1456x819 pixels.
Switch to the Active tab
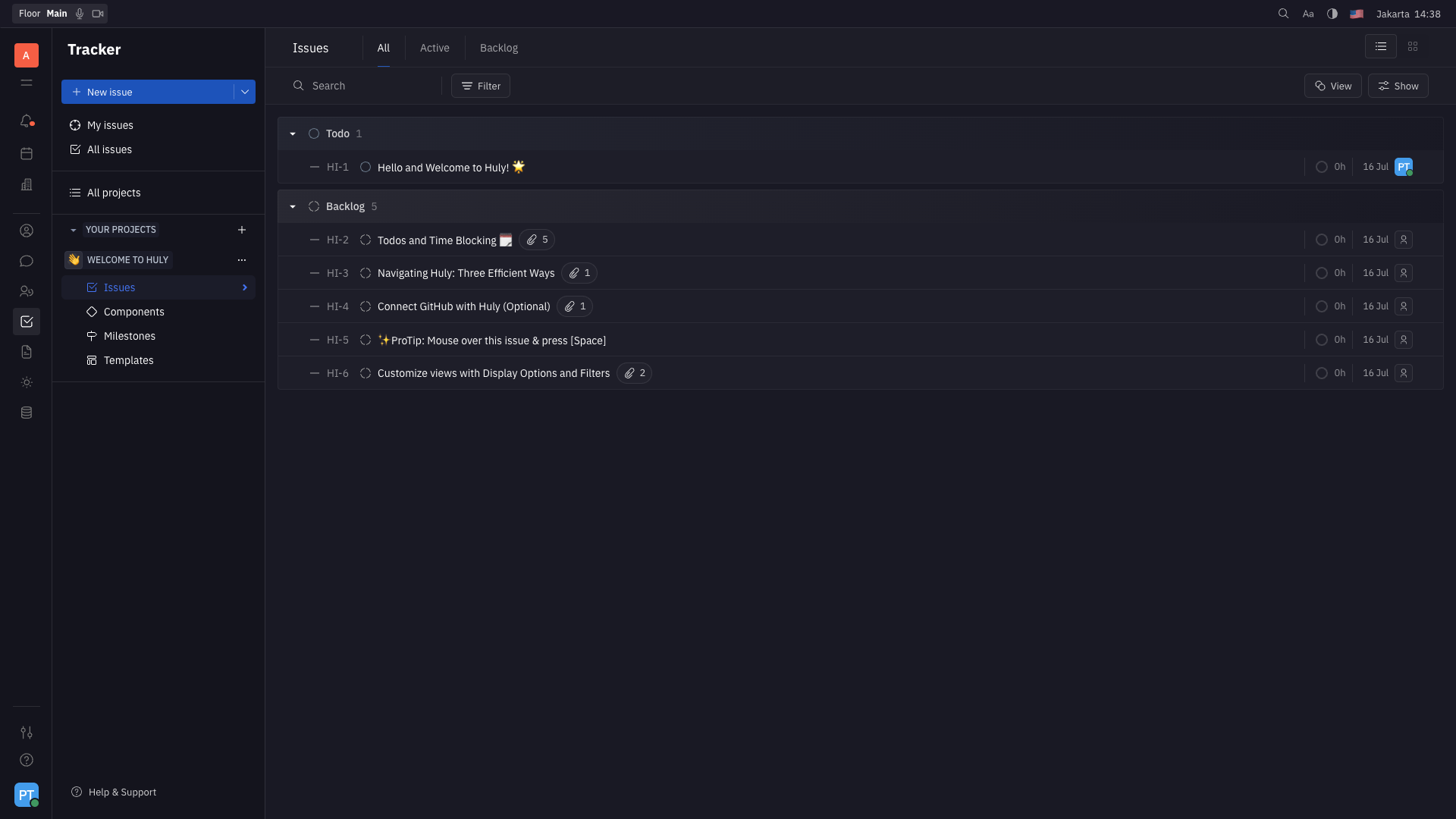[x=435, y=47]
